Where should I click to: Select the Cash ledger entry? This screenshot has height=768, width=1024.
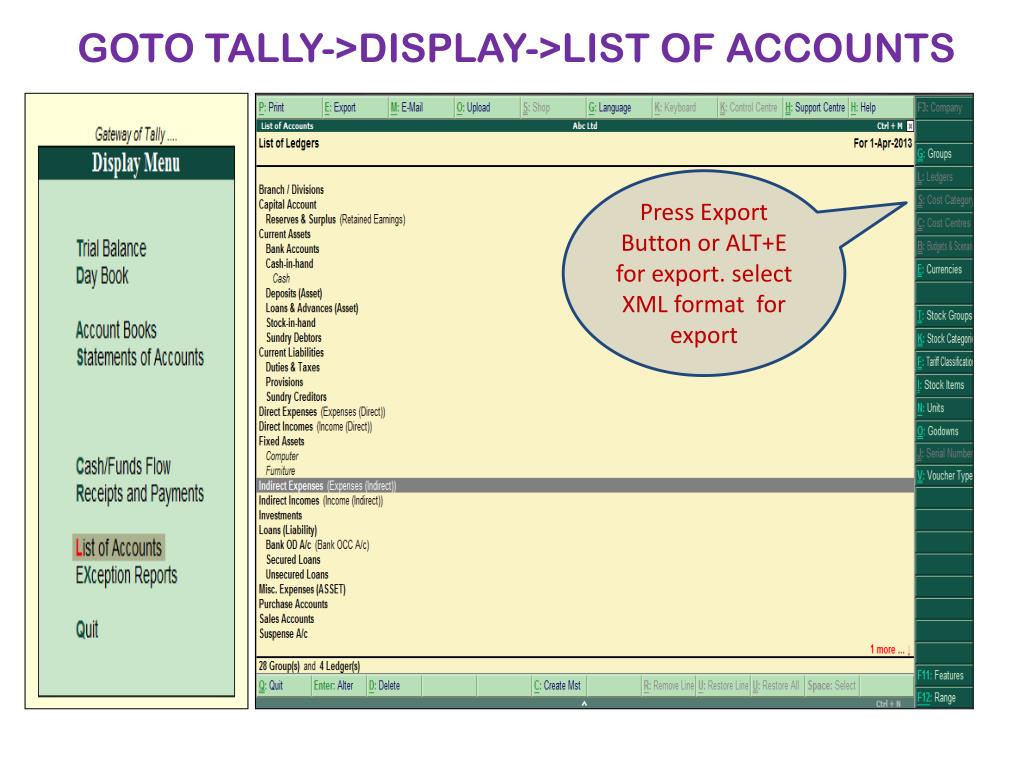(281, 279)
